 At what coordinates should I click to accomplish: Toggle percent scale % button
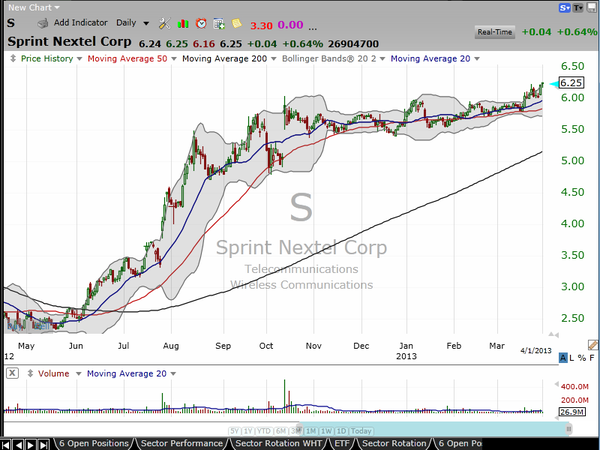click(582, 358)
